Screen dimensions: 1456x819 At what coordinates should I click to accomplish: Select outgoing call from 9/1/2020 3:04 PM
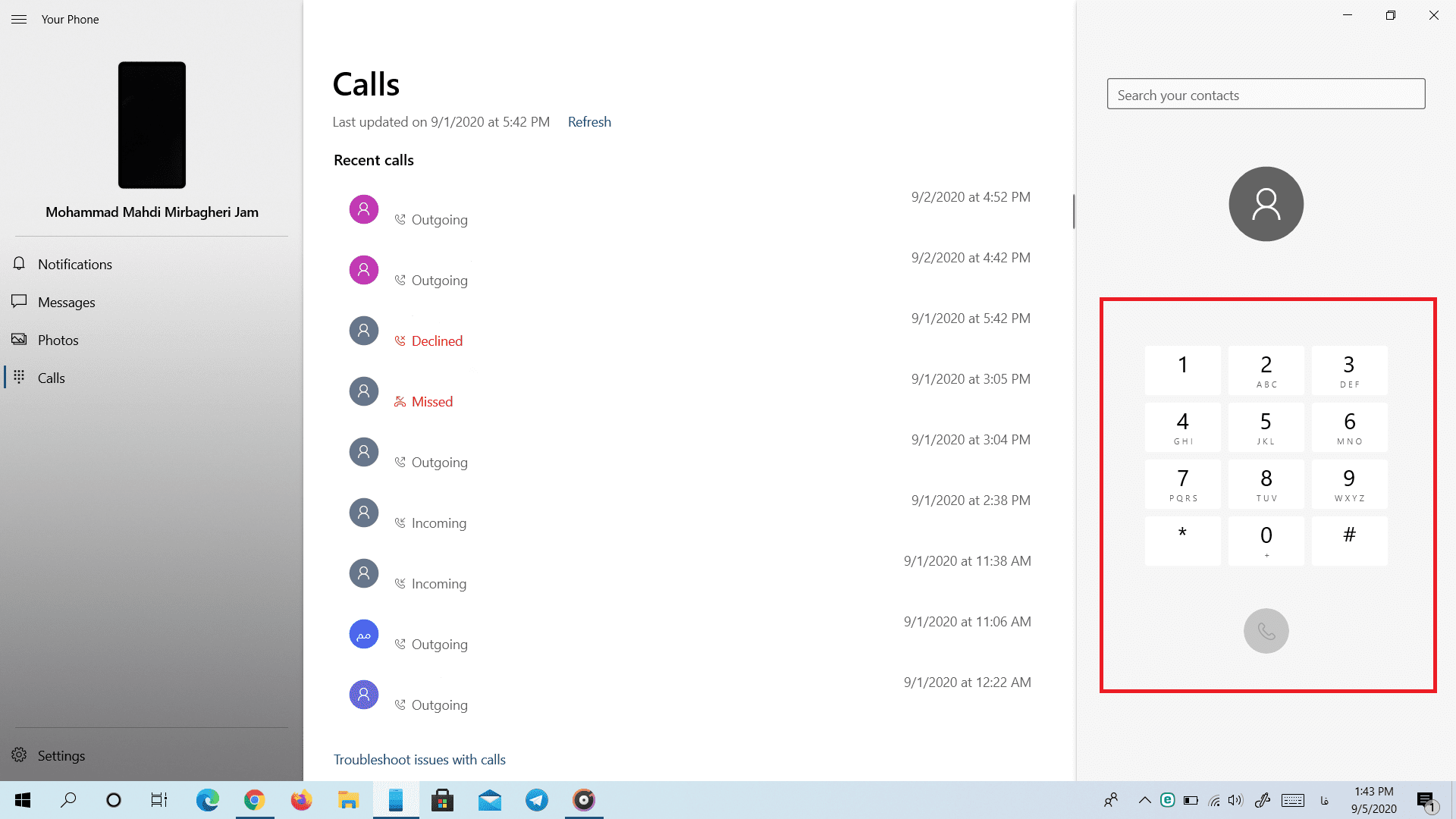click(x=689, y=451)
